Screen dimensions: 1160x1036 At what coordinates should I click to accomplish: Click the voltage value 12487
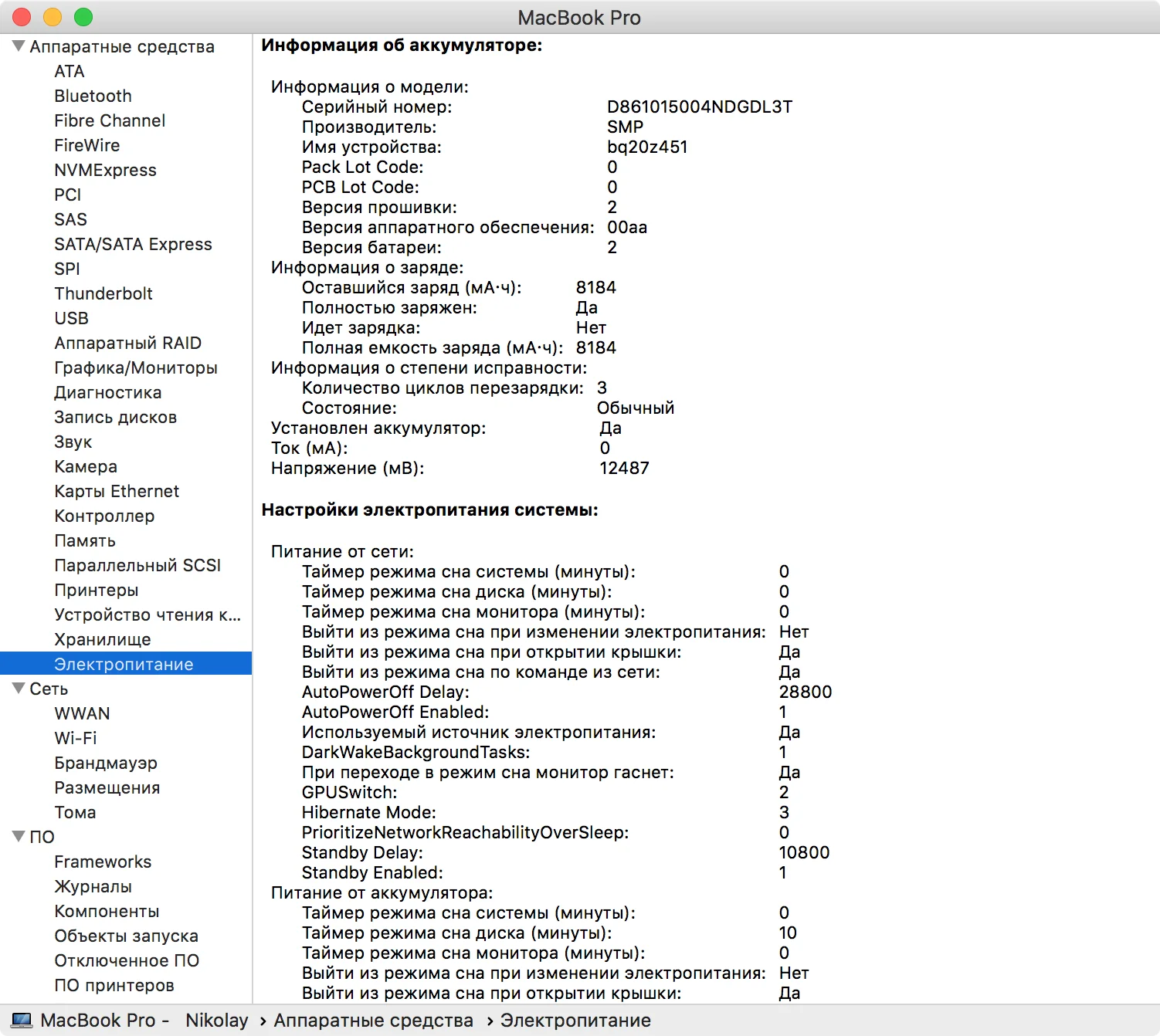[625, 468]
